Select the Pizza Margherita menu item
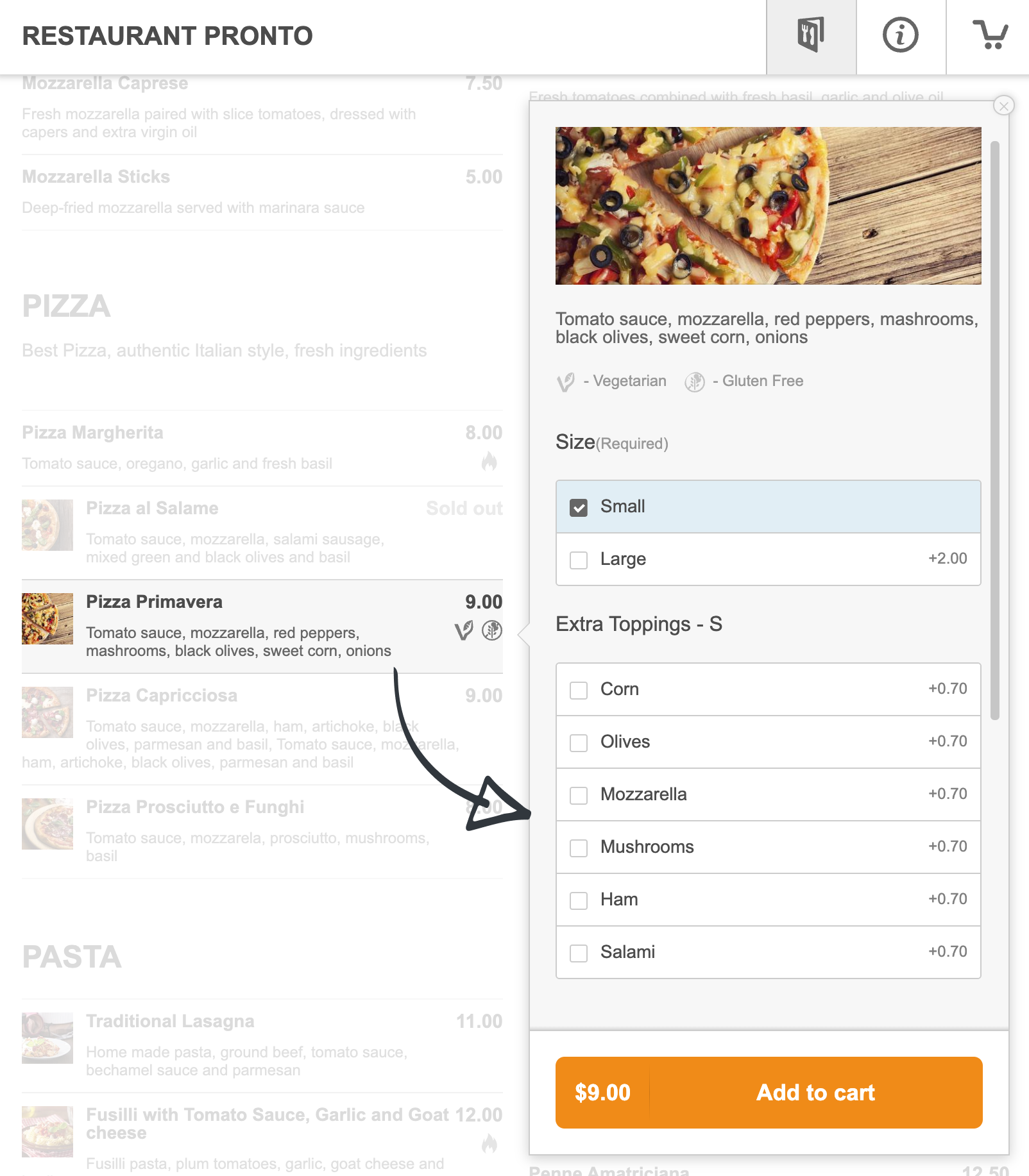The width and height of the screenshot is (1029, 1176). (257, 446)
